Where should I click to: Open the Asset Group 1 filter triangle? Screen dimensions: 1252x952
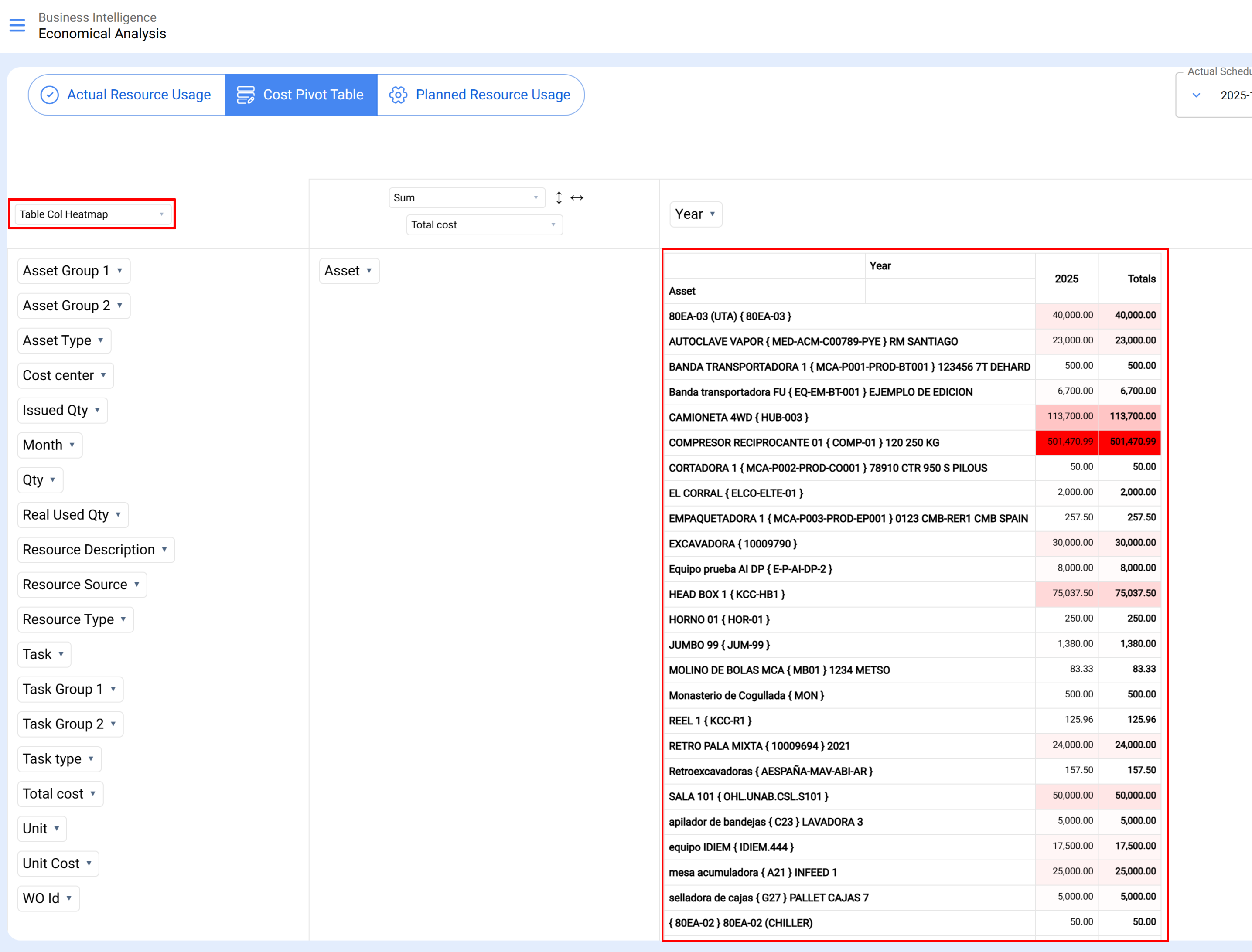(120, 271)
